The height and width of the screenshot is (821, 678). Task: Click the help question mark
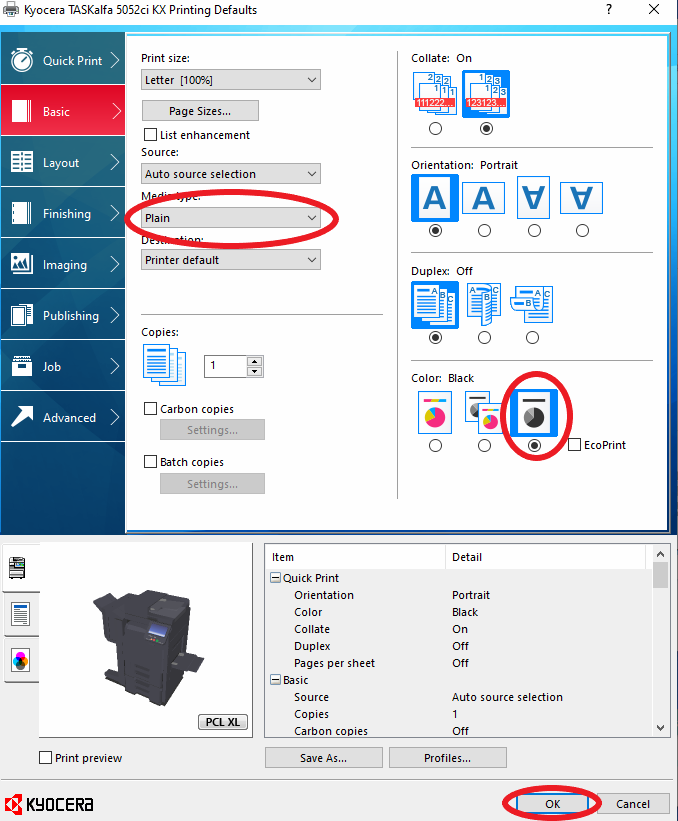pyautogui.click(x=609, y=9)
